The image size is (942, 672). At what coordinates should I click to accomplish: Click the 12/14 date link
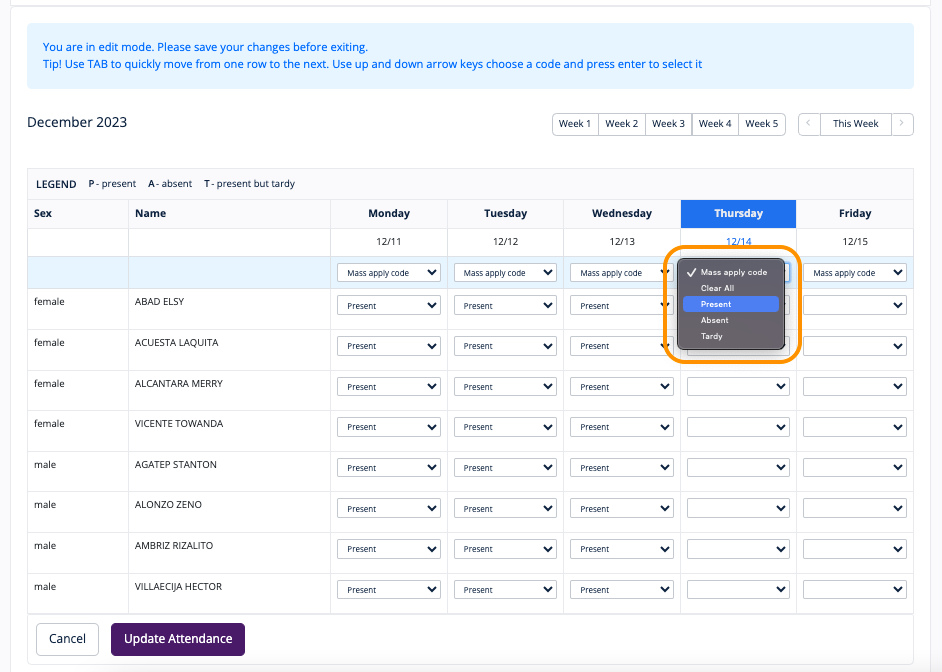(x=738, y=242)
